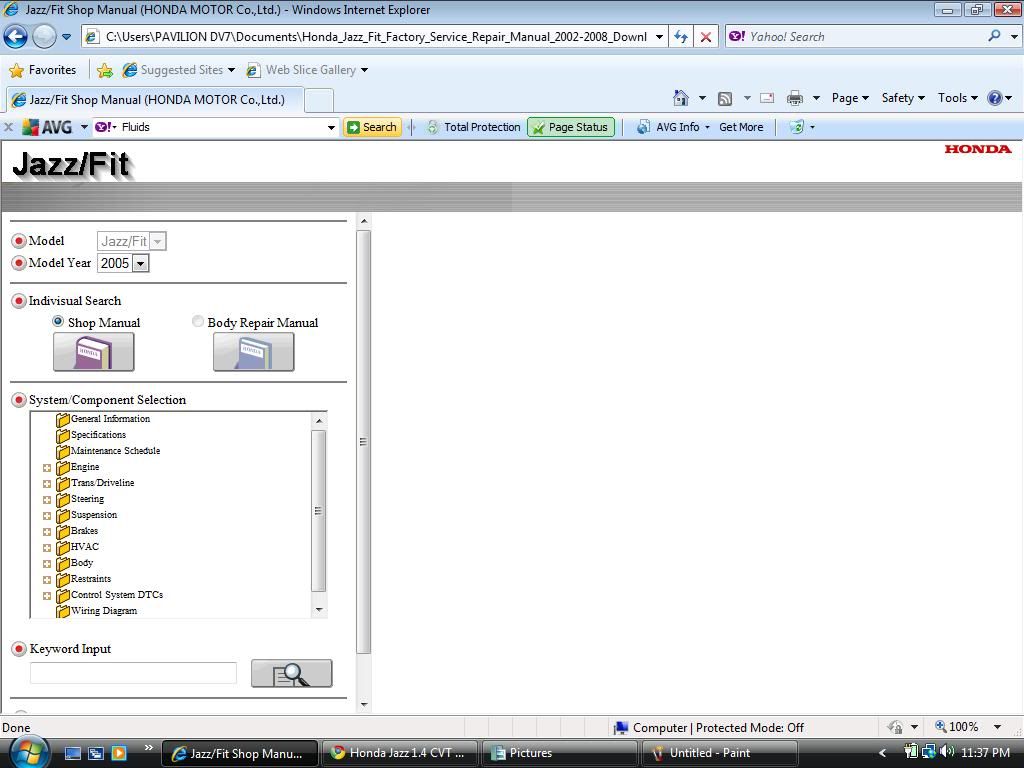1024x768 pixels.
Task: Click the left pane vertical scrollbar
Action: point(364,441)
